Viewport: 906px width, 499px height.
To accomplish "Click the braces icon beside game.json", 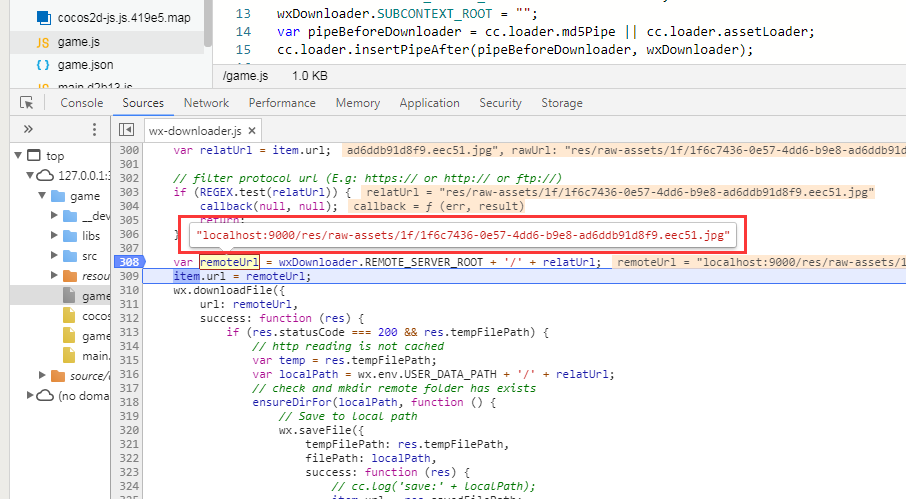I will (43, 65).
